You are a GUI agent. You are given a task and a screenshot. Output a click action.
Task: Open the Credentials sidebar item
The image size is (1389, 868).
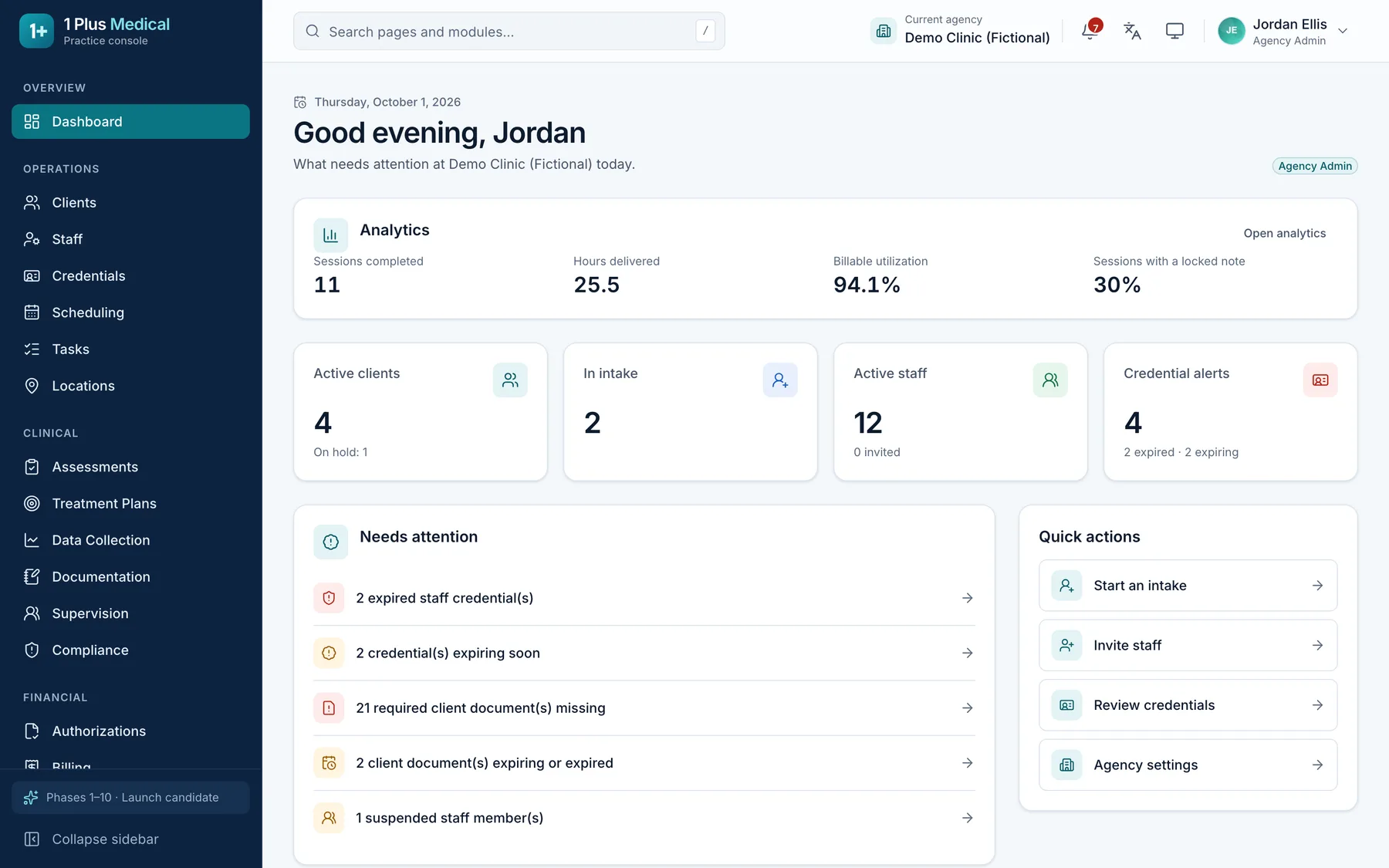[131, 275]
